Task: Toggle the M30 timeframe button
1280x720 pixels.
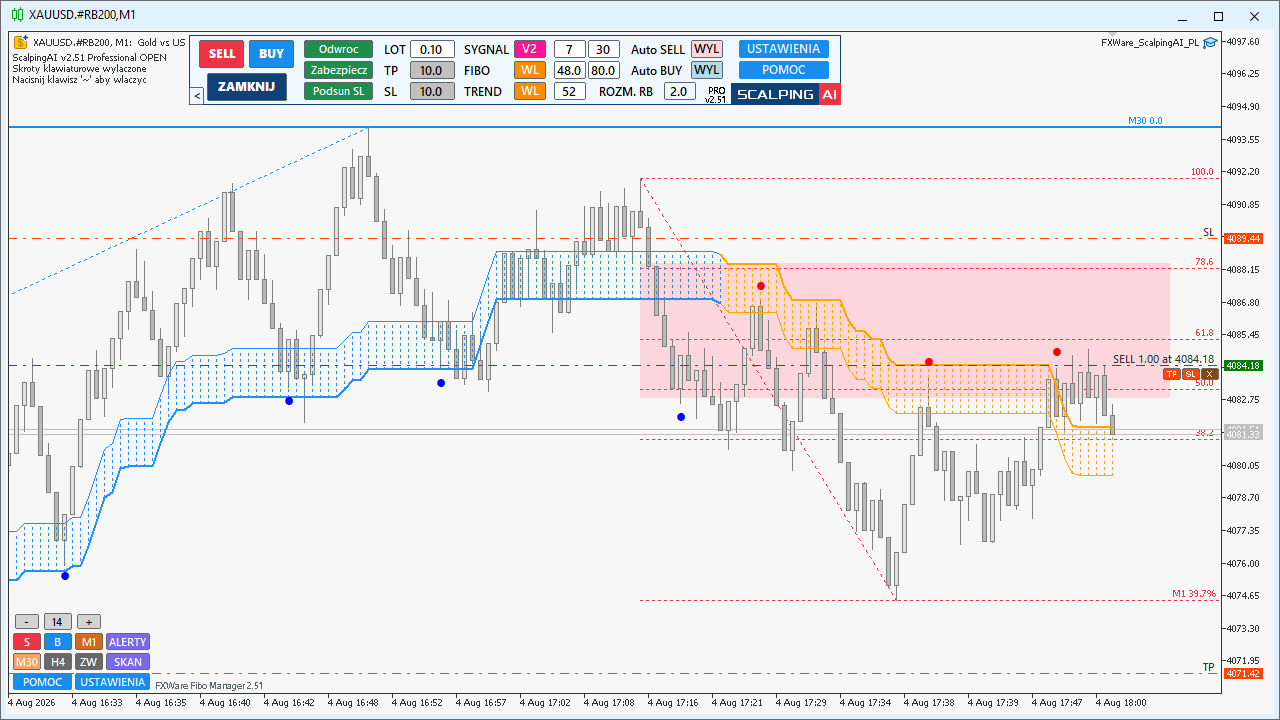Action: [27, 662]
